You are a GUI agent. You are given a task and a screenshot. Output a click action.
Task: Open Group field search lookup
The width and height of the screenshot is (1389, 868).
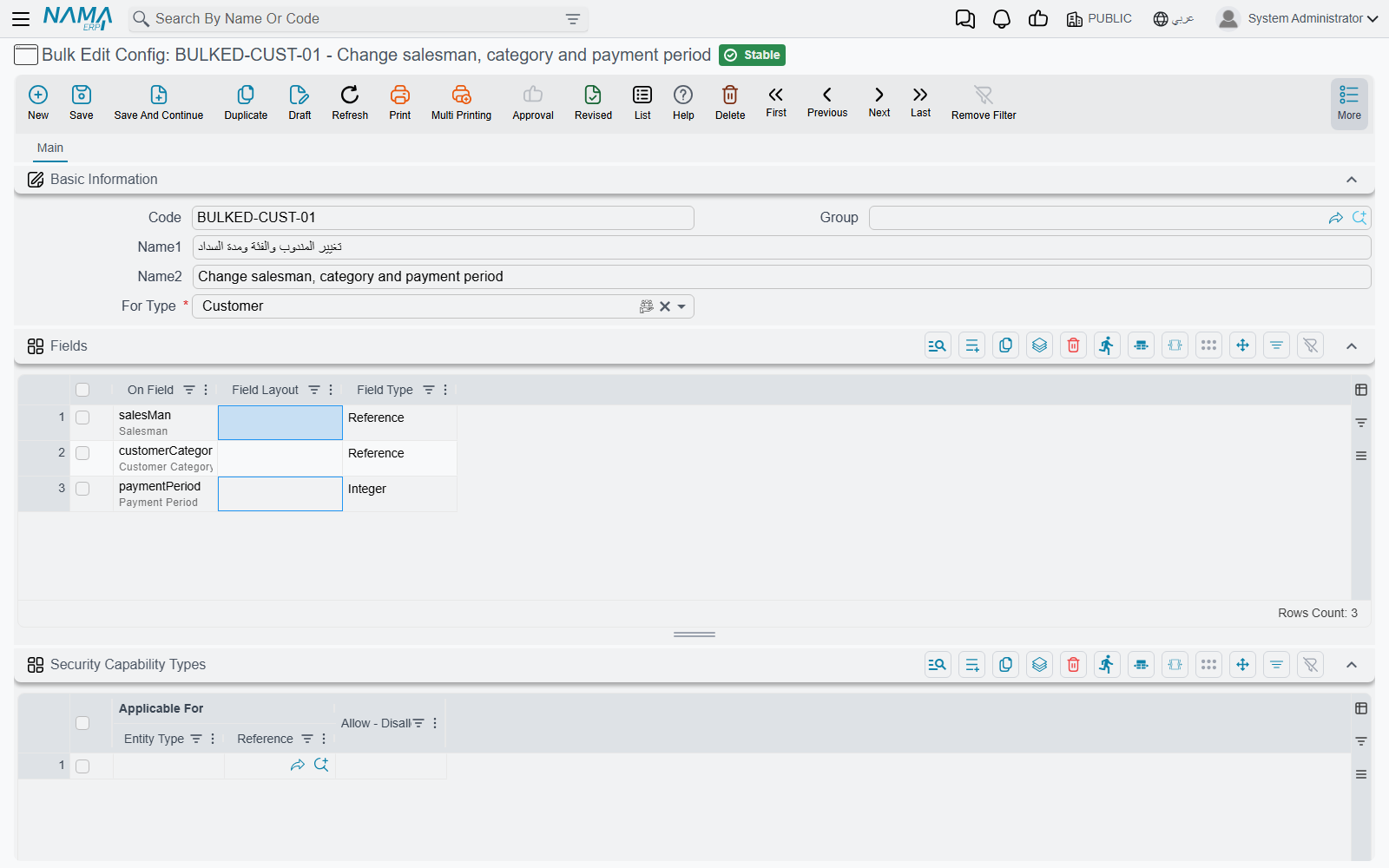[1359, 218]
